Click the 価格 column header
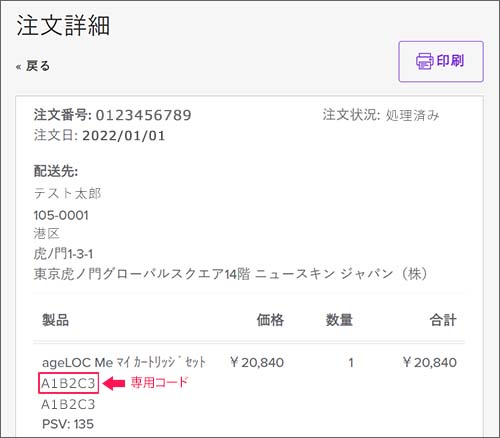Image resolution: width=500 pixels, height=438 pixels. [x=270, y=320]
